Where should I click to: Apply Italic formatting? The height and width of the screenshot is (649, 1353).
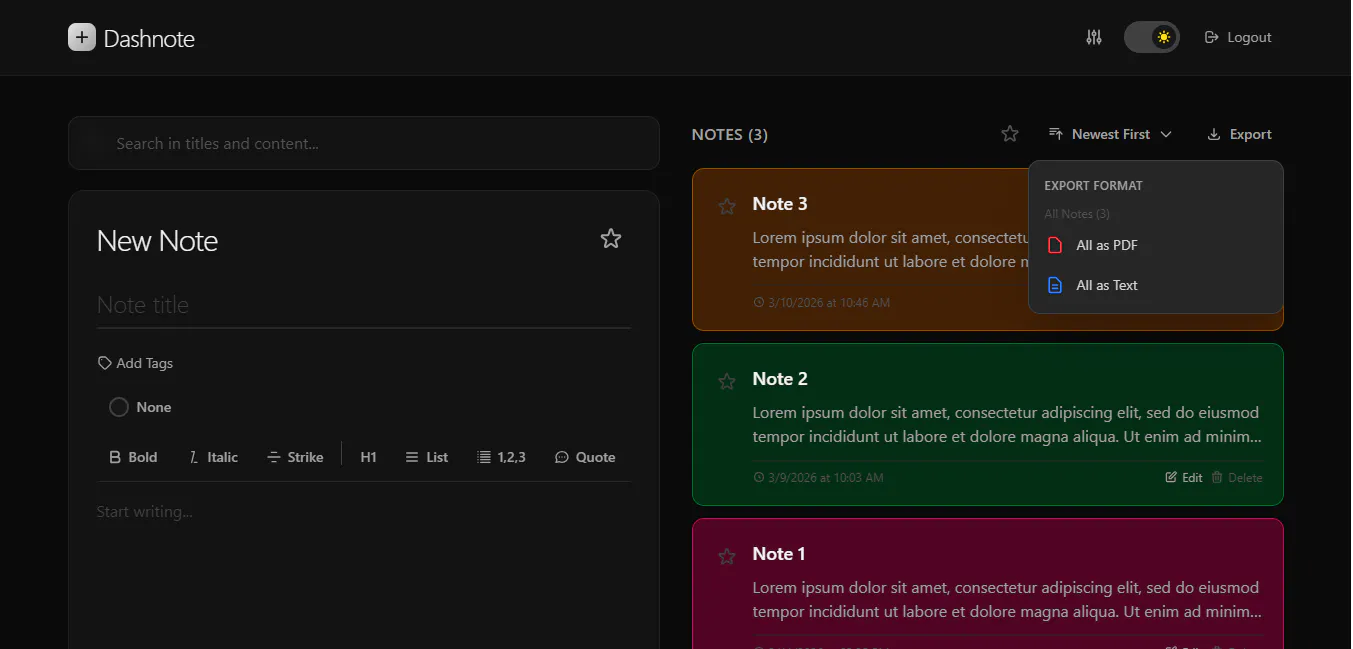coord(213,457)
